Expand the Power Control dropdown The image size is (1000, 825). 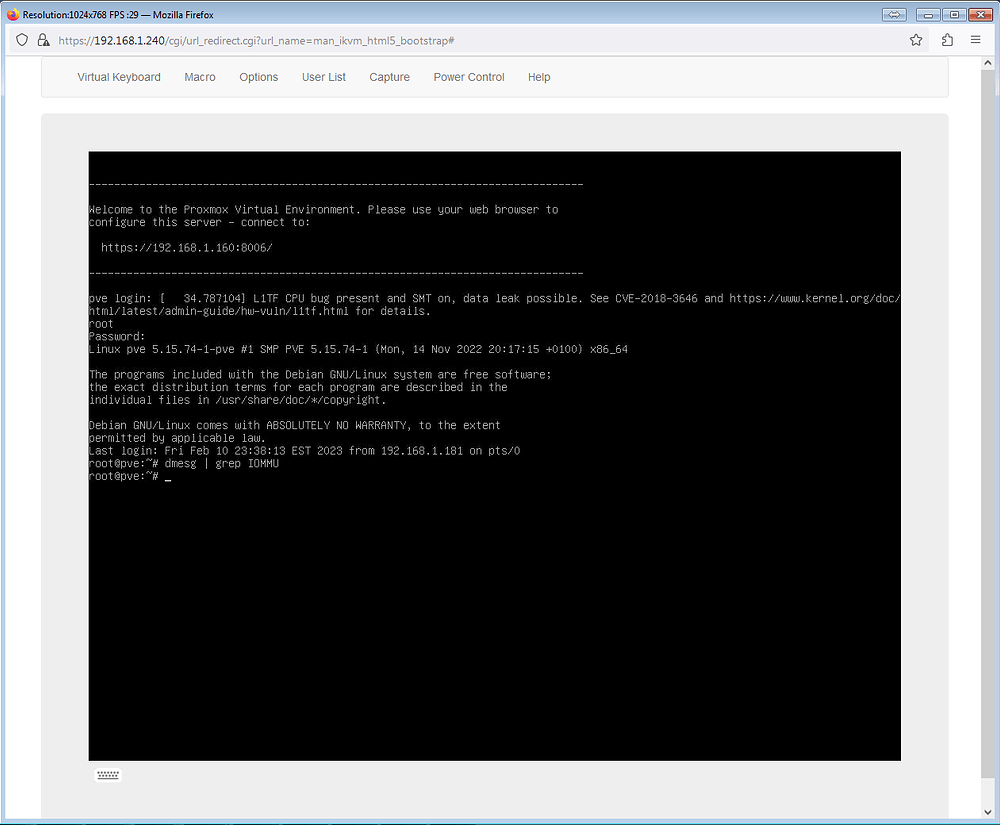[468, 77]
